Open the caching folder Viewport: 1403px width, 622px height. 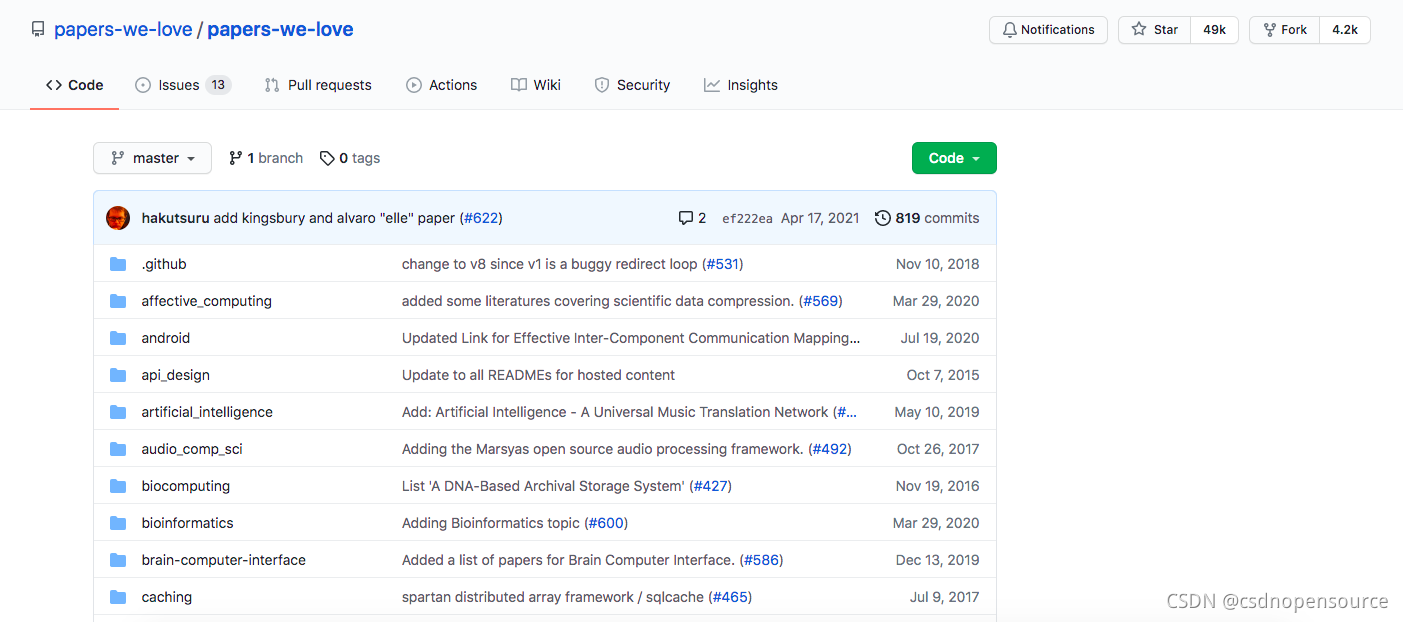coord(166,597)
